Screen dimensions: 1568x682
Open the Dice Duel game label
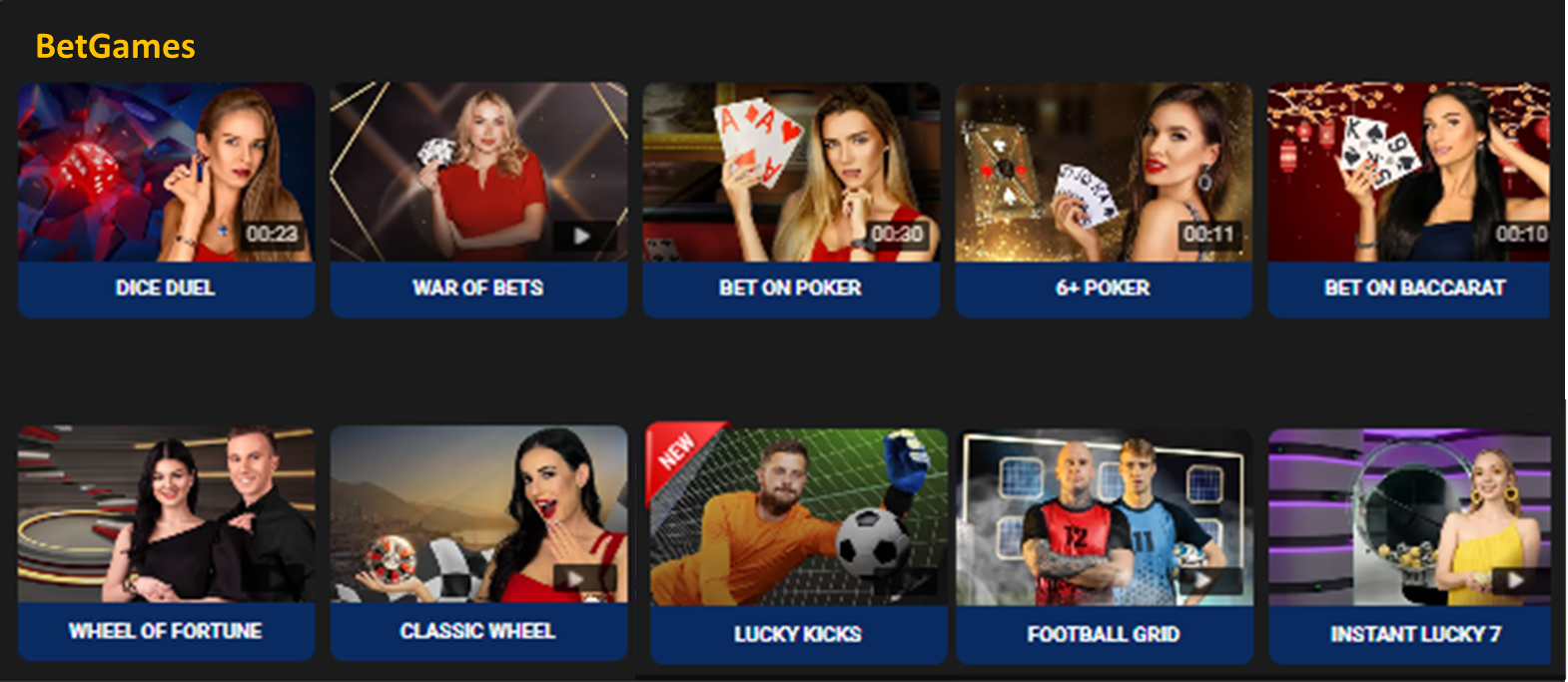(x=166, y=288)
